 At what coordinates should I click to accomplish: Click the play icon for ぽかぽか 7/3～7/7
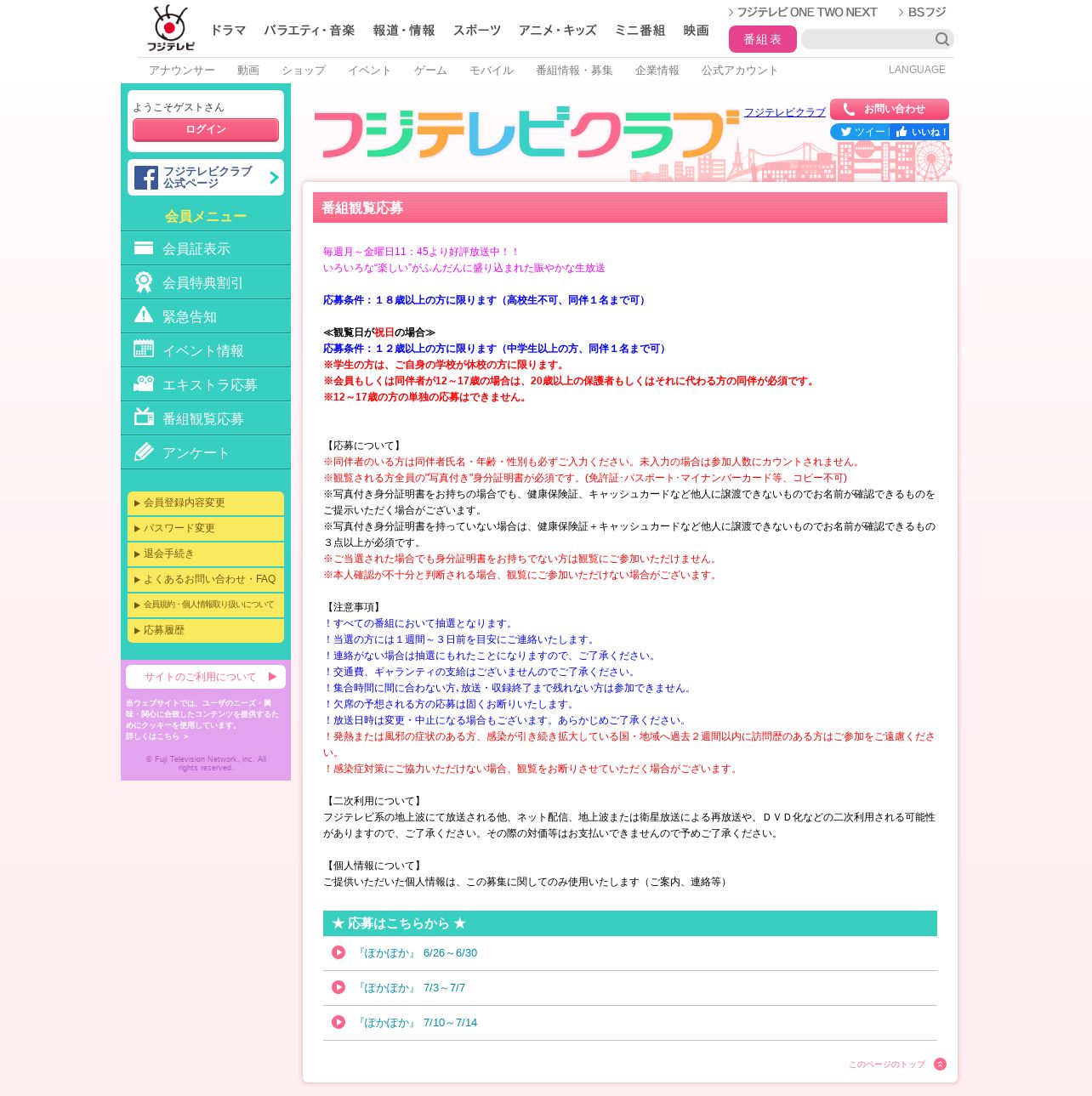338,987
